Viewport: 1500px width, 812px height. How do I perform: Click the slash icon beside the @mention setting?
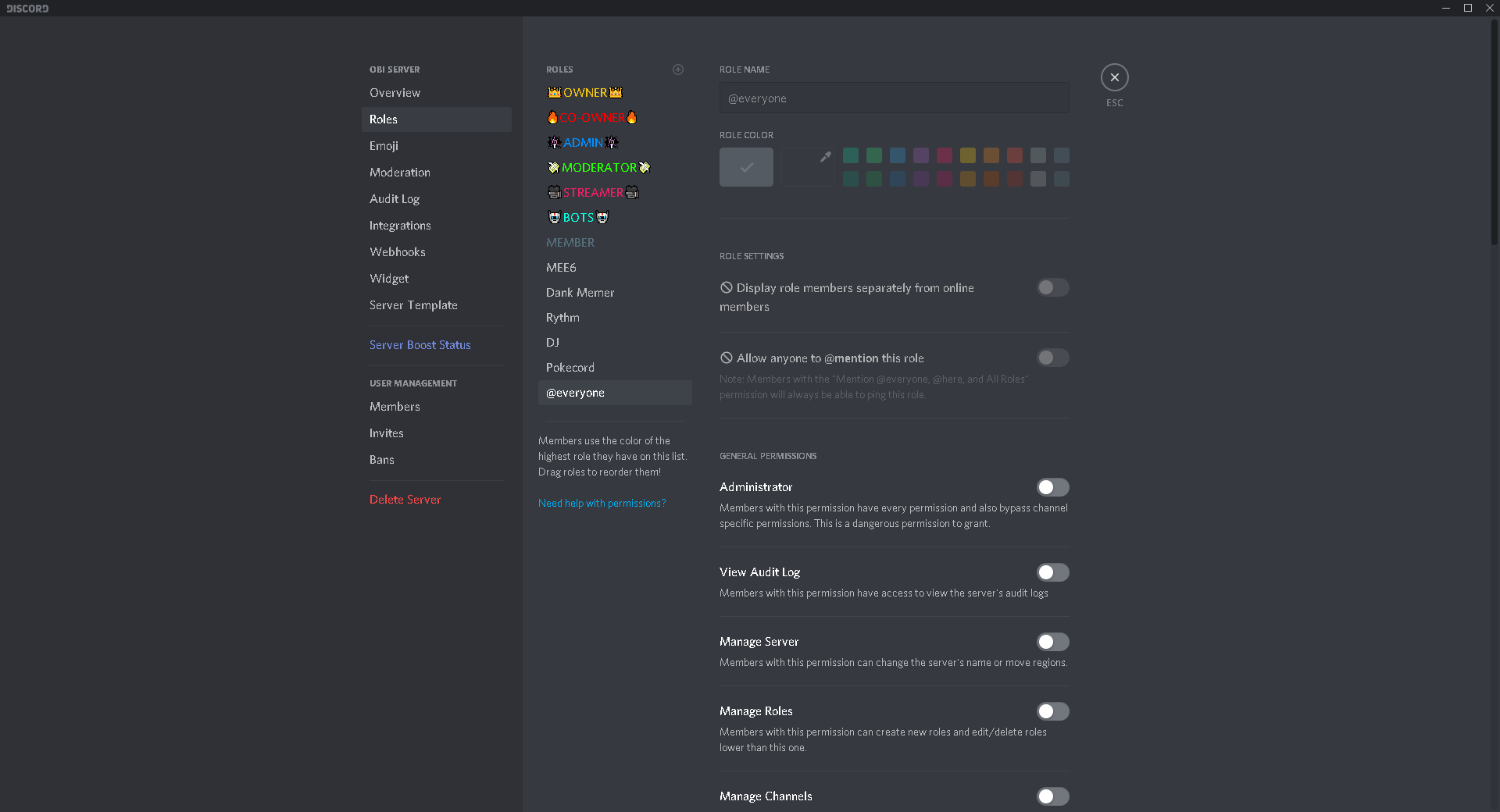point(726,358)
